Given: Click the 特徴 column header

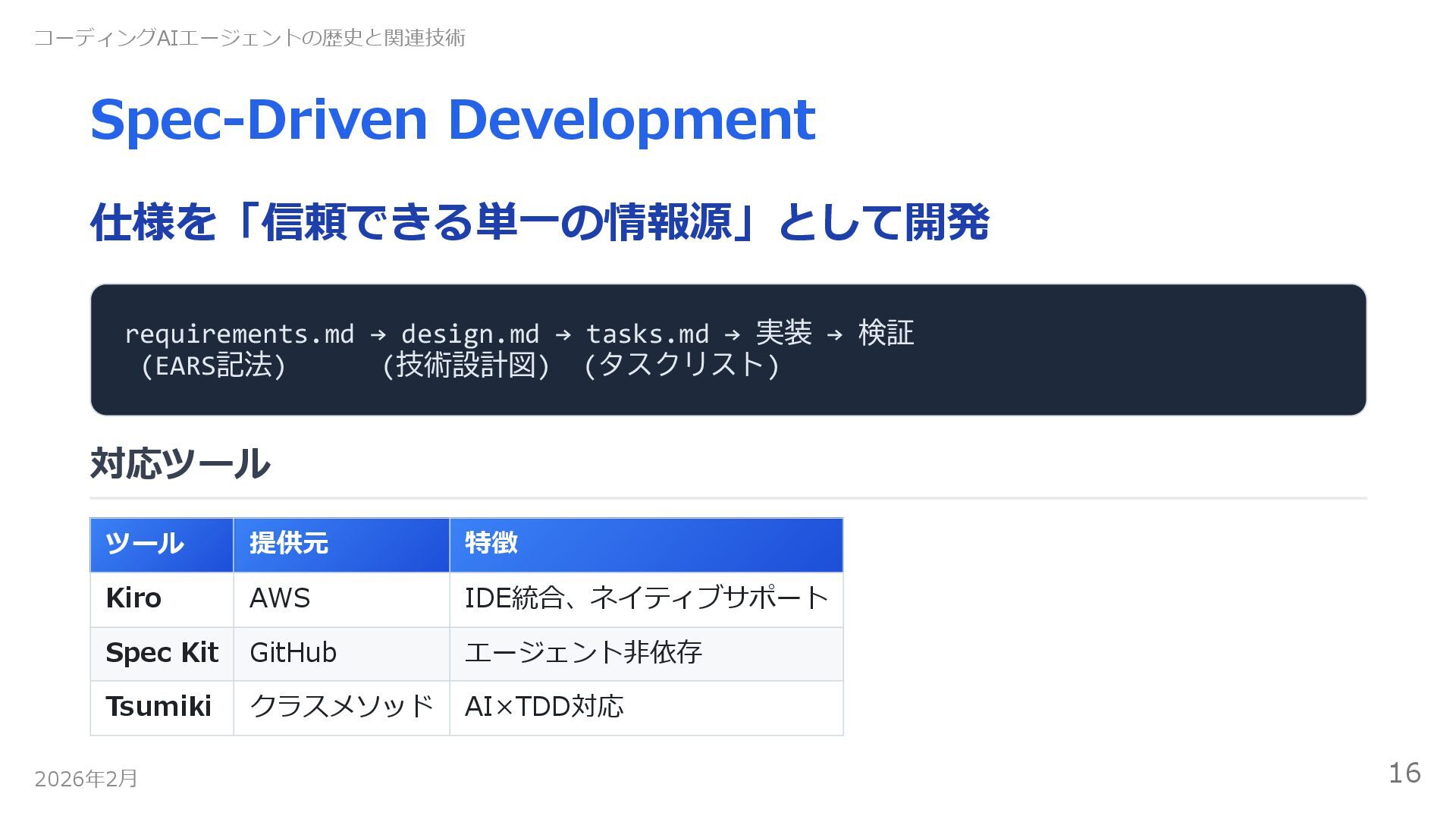Looking at the screenshot, I should [x=491, y=543].
